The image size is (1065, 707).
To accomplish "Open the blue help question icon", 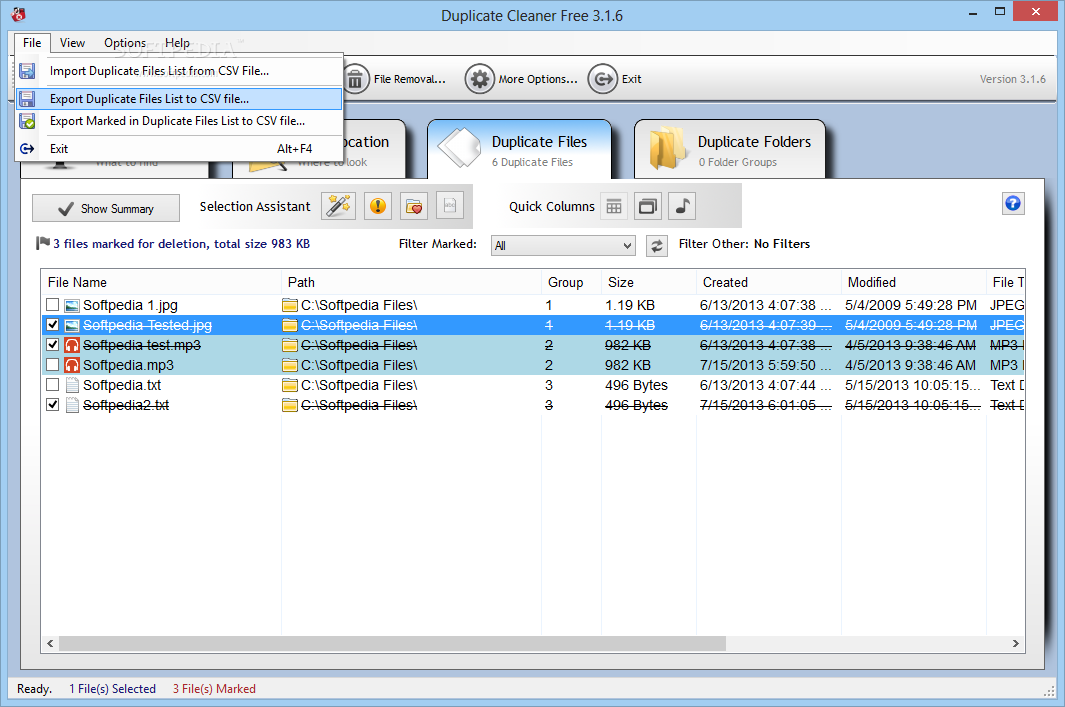I will (1013, 203).
